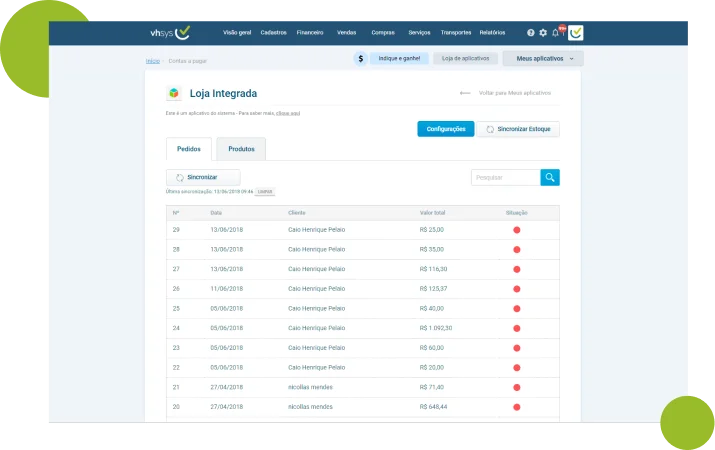Image resolution: width=715 pixels, height=450 pixels.
Task: Select order number 29
Action: (176, 230)
